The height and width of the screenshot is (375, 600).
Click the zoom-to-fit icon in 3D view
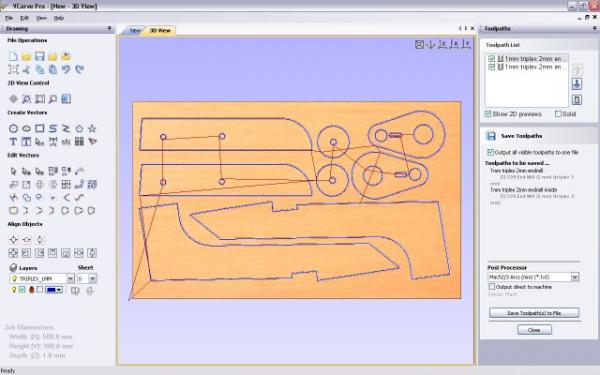419,44
